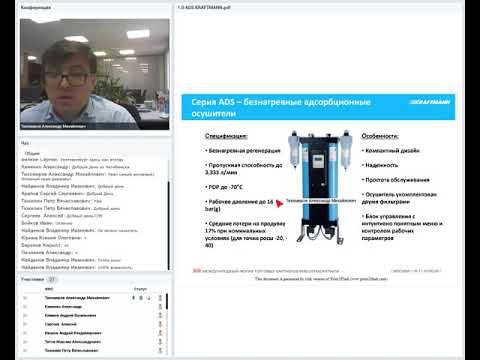The image size is (480, 360).
Task: Select participant Титов Максим Александрович in list
Action: coord(72,342)
